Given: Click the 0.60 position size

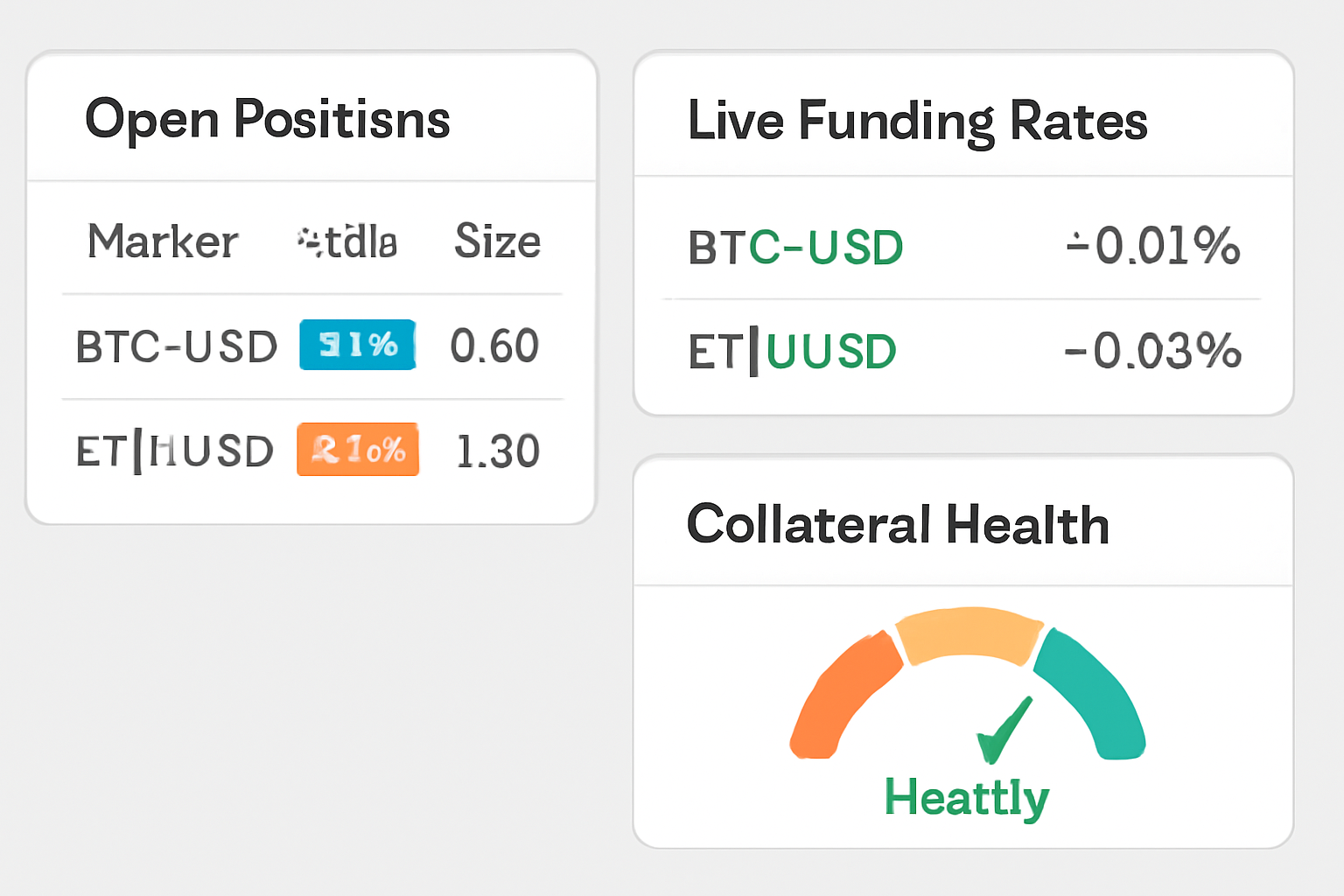Looking at the screenshot, I should point(494,346).
